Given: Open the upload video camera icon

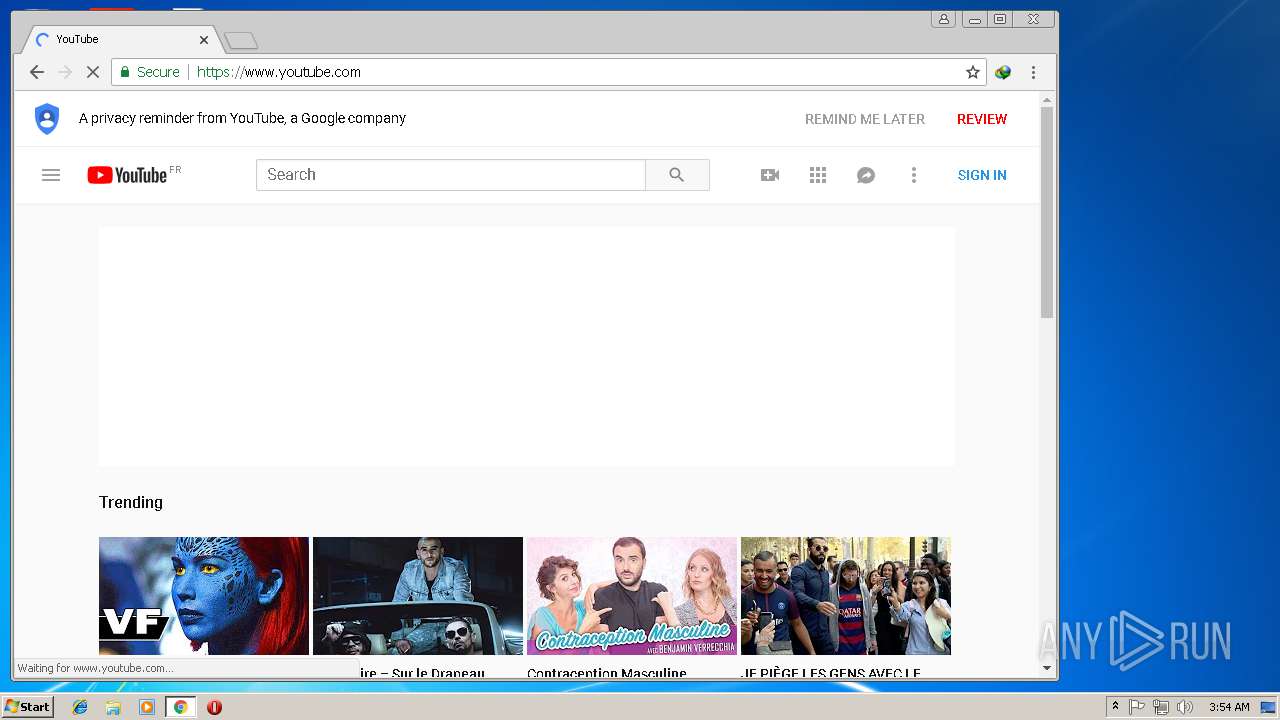Looking at the screenshot, I should pyautogui.click(x=769, y=175).
